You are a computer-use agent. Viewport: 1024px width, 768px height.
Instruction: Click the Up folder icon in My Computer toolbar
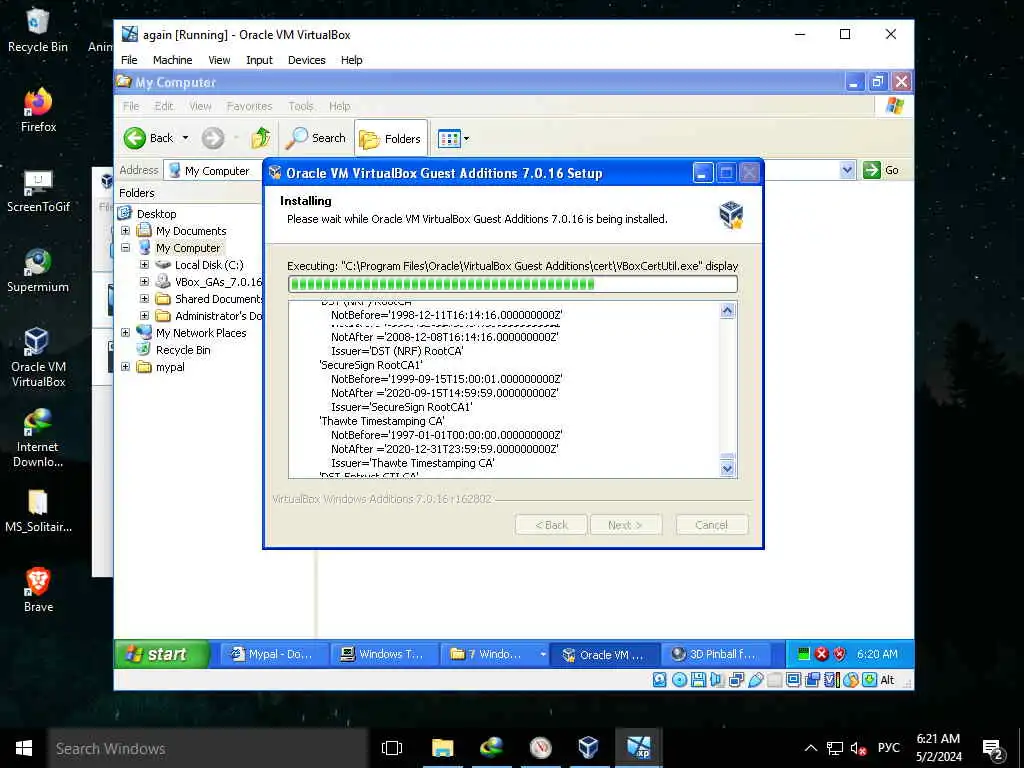pyautogui.click(x=261, y=138)
